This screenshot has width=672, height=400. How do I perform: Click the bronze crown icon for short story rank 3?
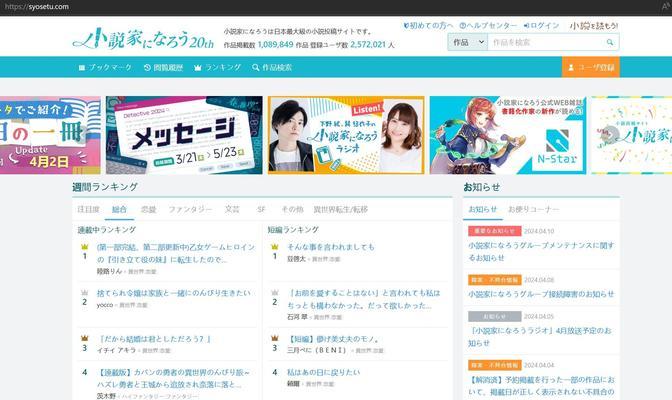tap(275, 338)
